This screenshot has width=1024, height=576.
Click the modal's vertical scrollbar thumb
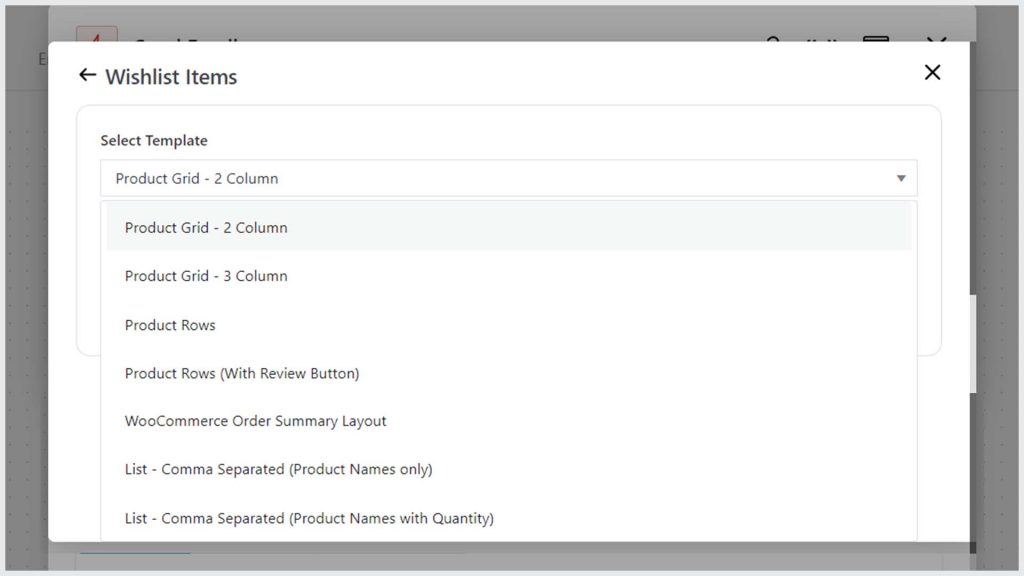(x=972, y=344)
